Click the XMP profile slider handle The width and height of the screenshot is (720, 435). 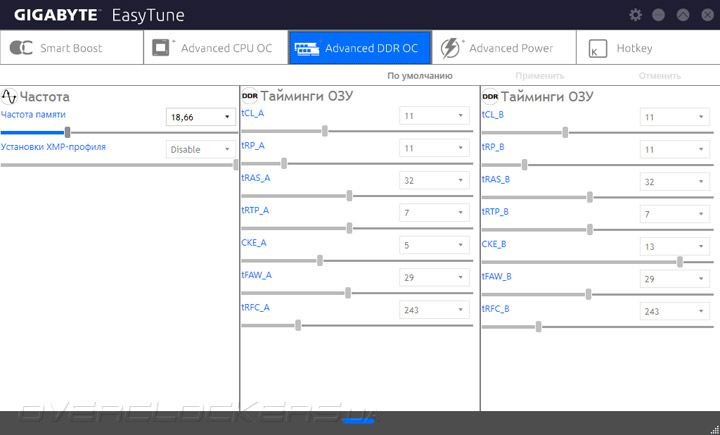coord(236,165)
